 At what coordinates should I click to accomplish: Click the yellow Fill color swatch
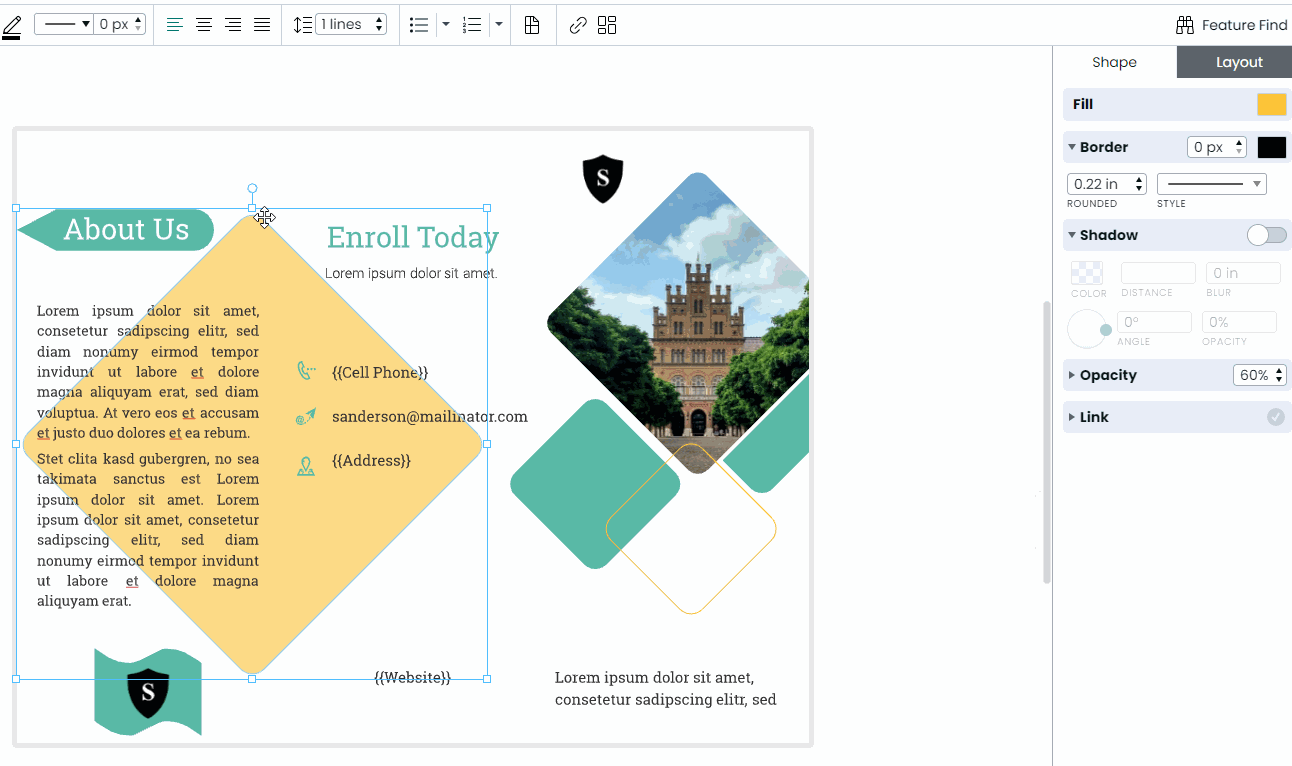tap(1271, 104)
